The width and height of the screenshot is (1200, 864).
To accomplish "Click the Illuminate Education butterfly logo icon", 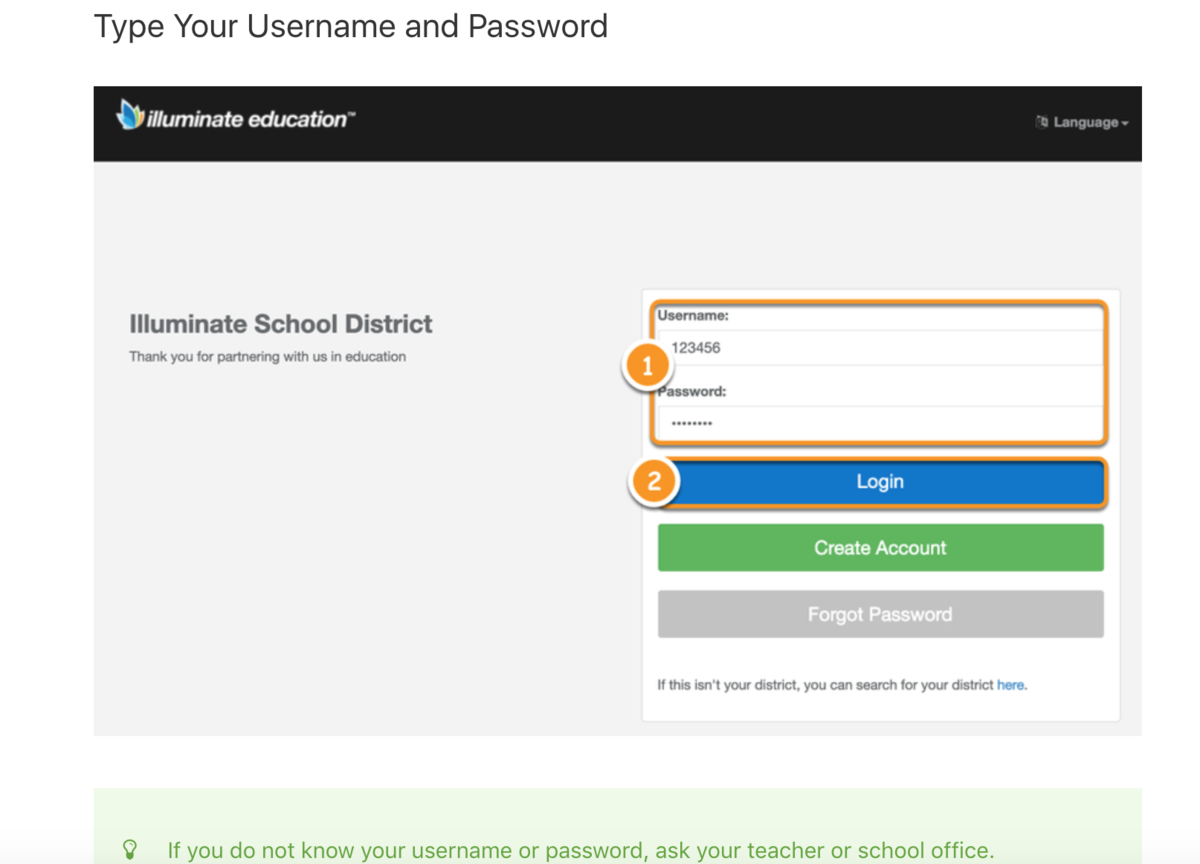I will tap(131, 115).
